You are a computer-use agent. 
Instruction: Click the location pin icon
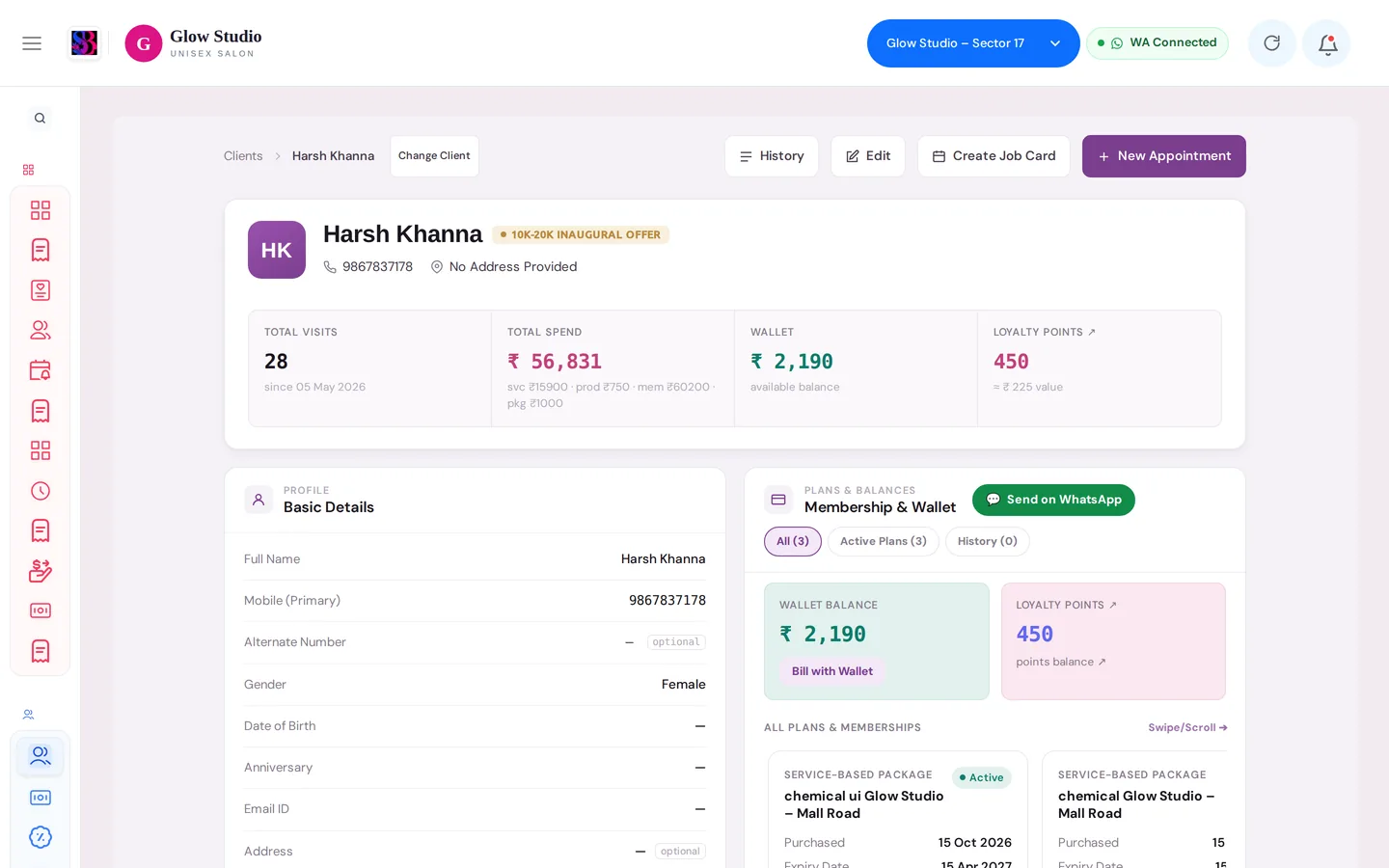point(437,267)
